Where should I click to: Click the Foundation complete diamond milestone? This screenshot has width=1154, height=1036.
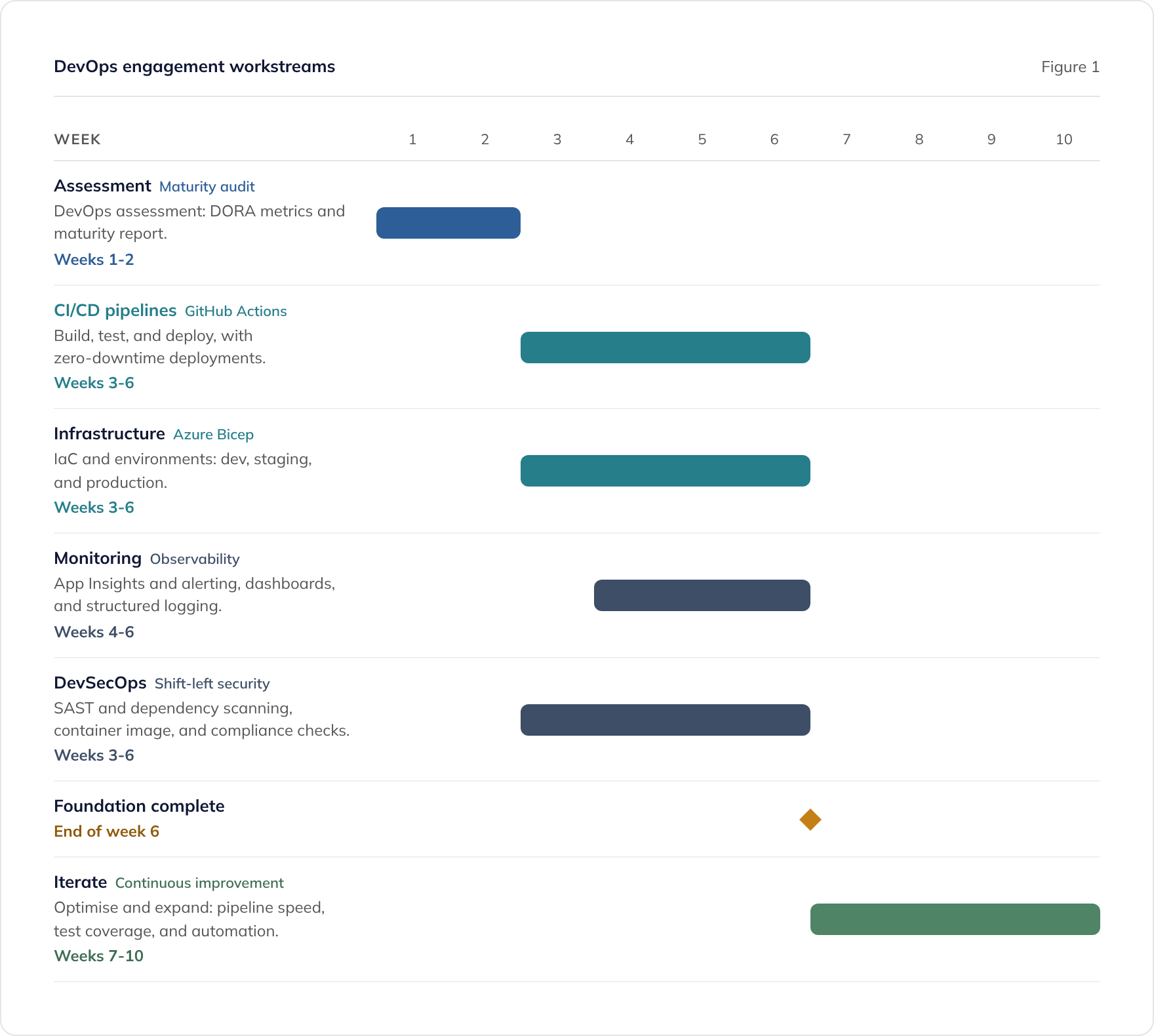810,820
